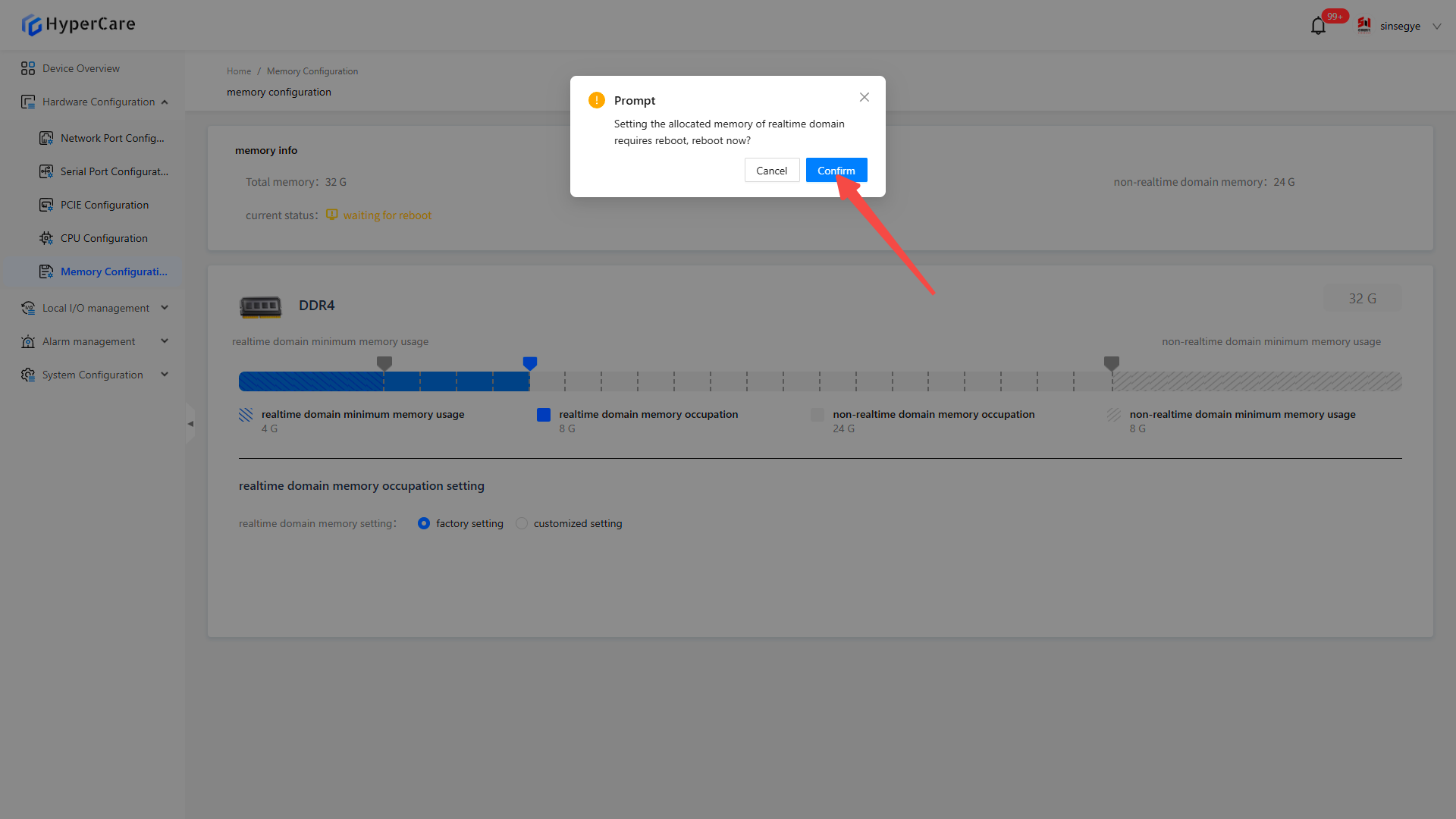Click the Serial Port Configuration icon
The image size is (1456, 819).
pos(46,171)
